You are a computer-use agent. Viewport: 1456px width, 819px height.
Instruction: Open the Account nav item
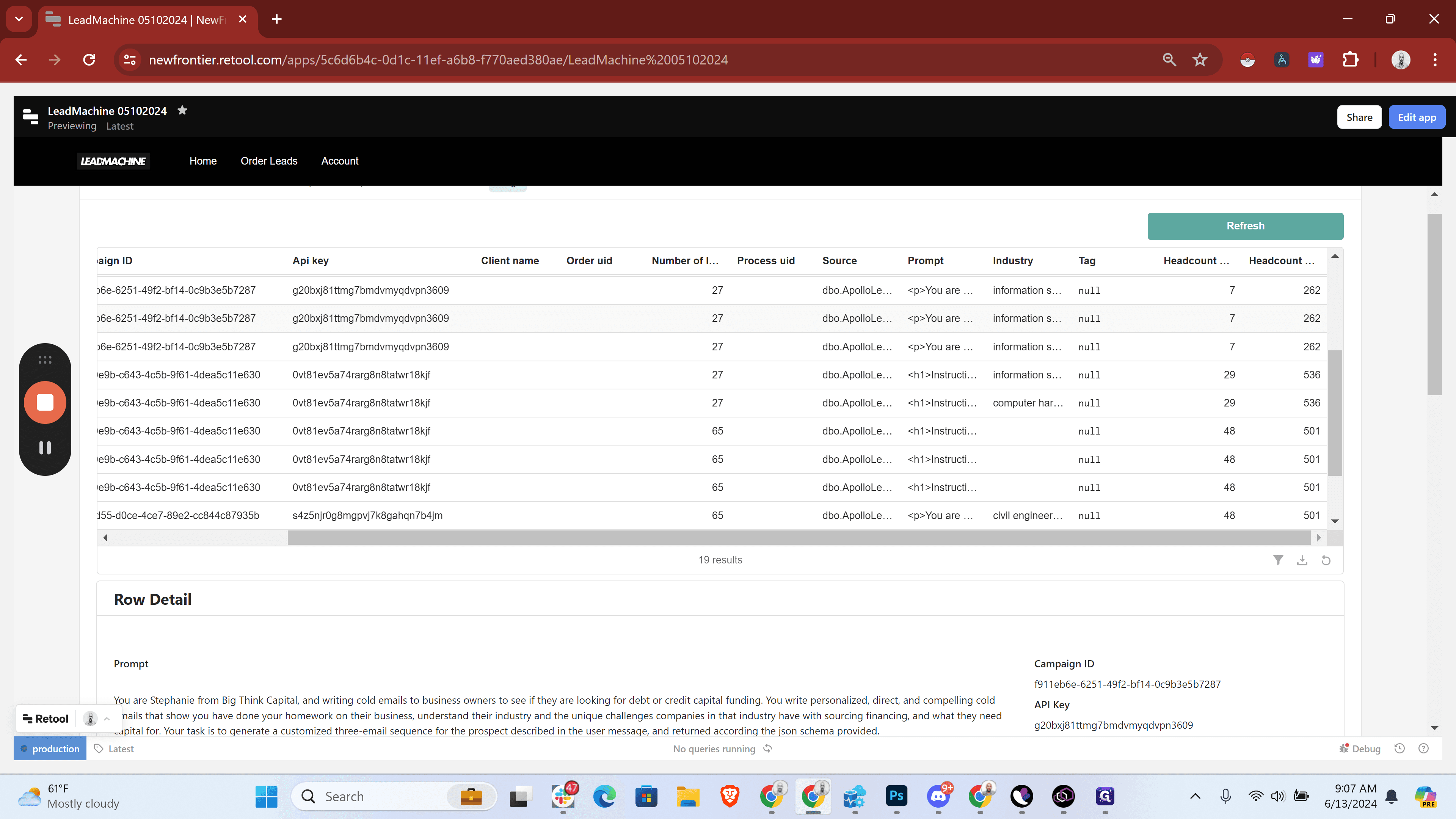340,161
